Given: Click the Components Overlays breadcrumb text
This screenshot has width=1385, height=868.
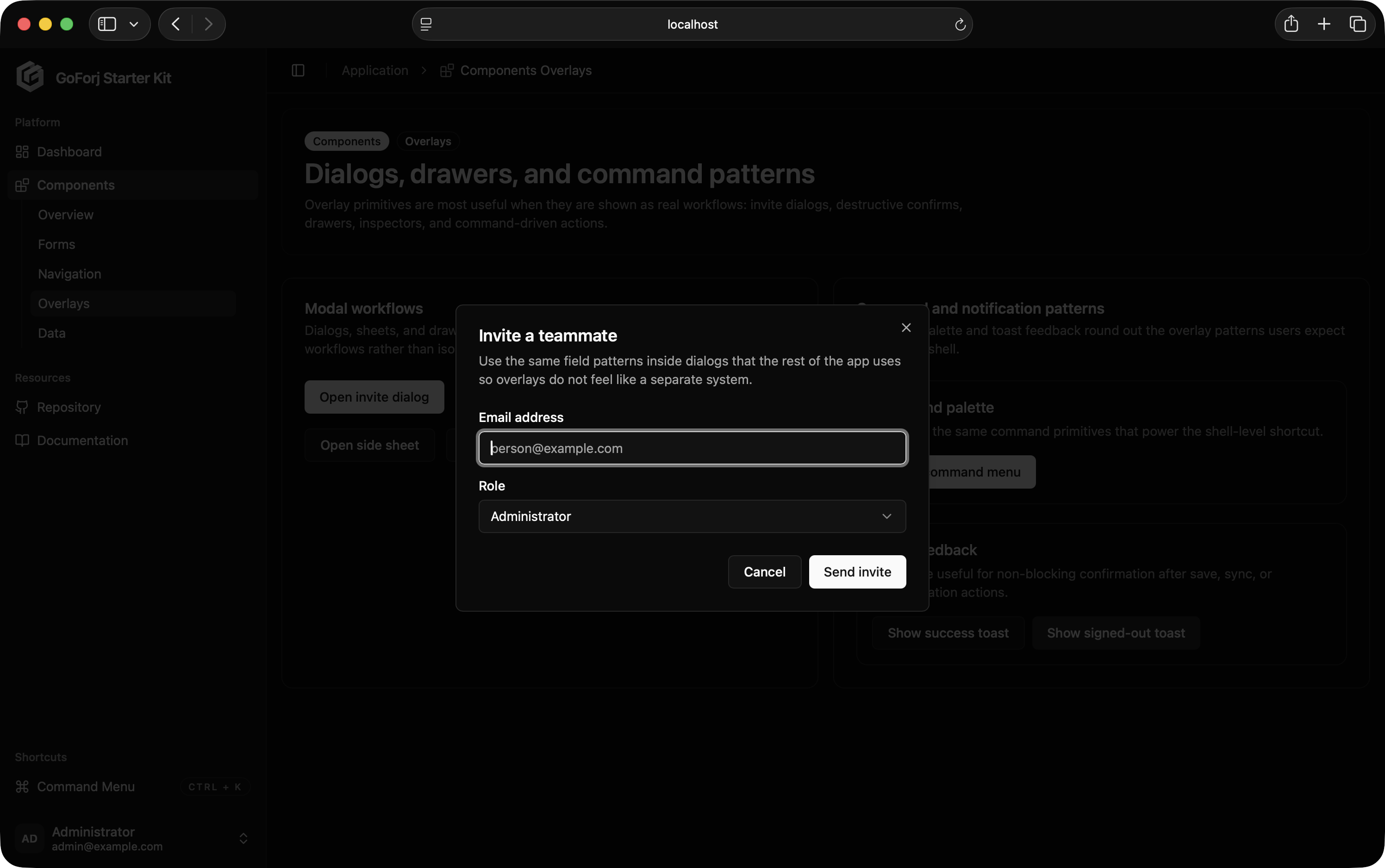Looking at the screenshot, I should (526, 71).
